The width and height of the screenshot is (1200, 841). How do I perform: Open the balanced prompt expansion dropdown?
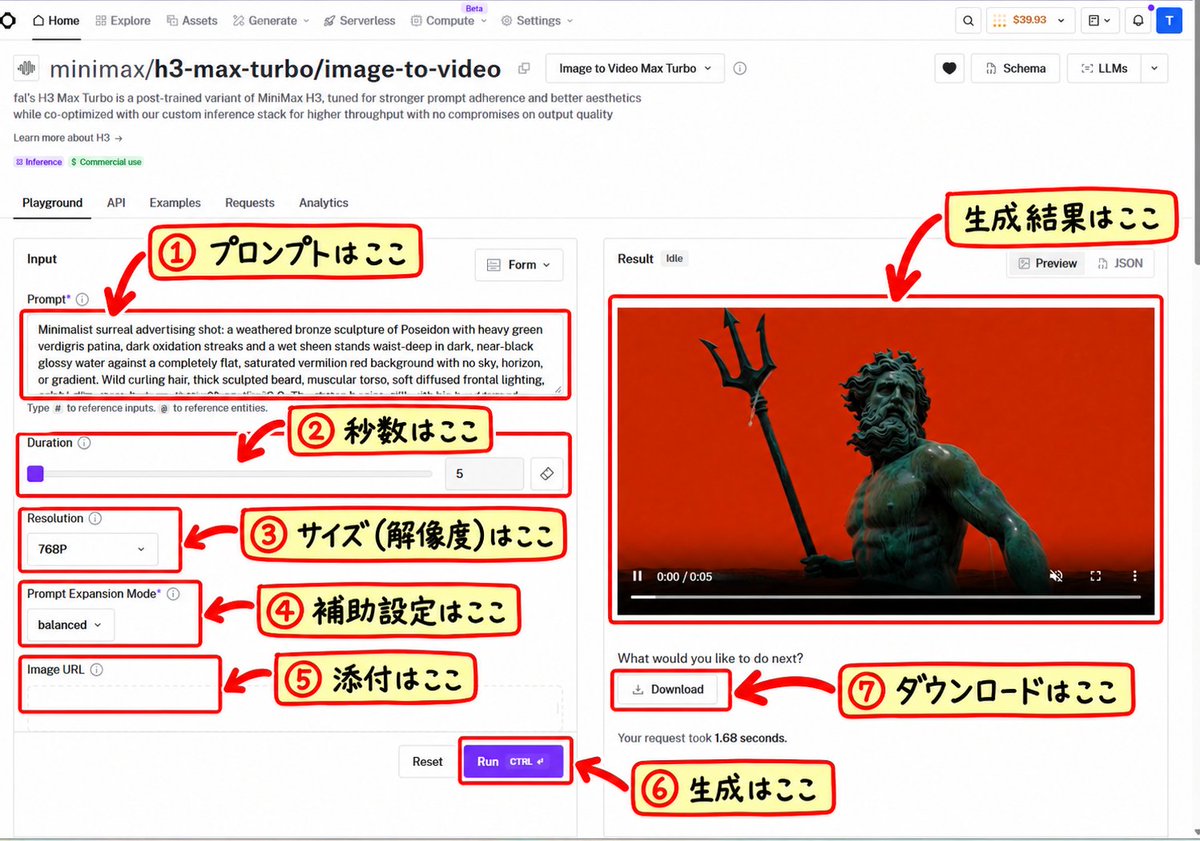[70, 625]
